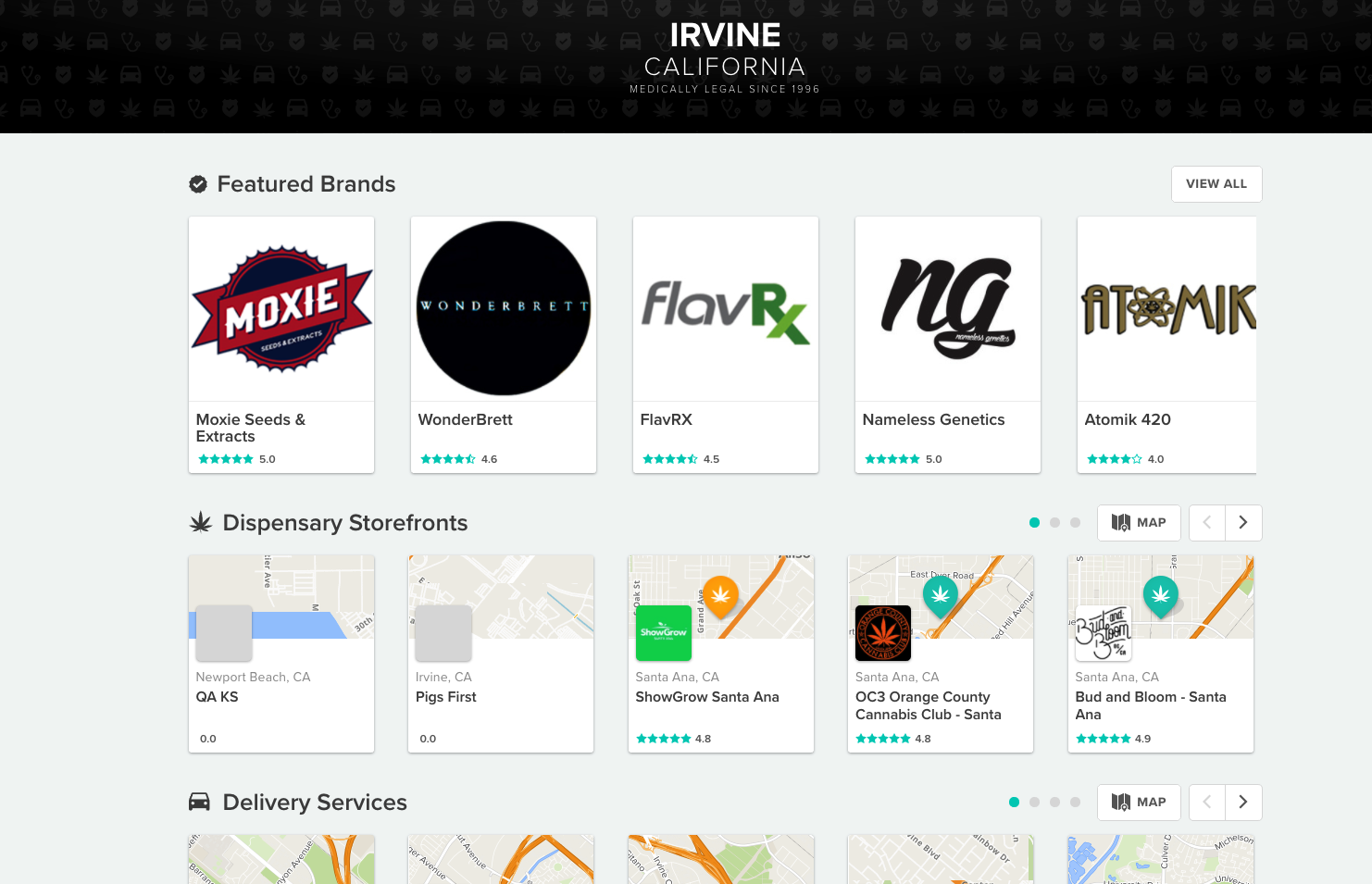Click the cannabis leaf icon beside Dispensary Storefronts
The image size is (1372, 884).
(x=201, y=523)
